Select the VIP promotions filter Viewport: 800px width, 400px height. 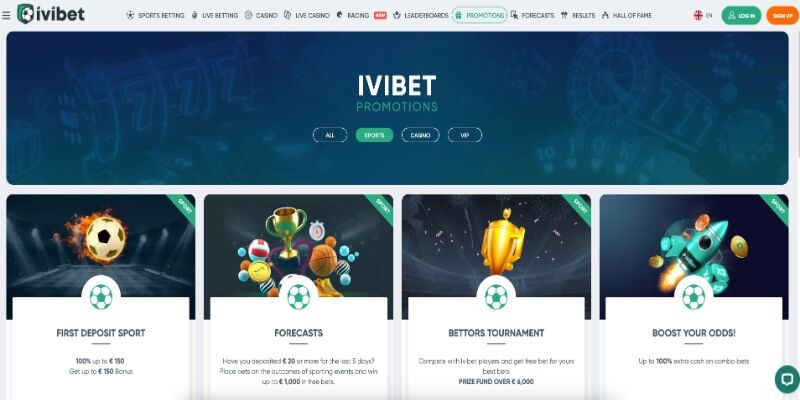point(465,135)
